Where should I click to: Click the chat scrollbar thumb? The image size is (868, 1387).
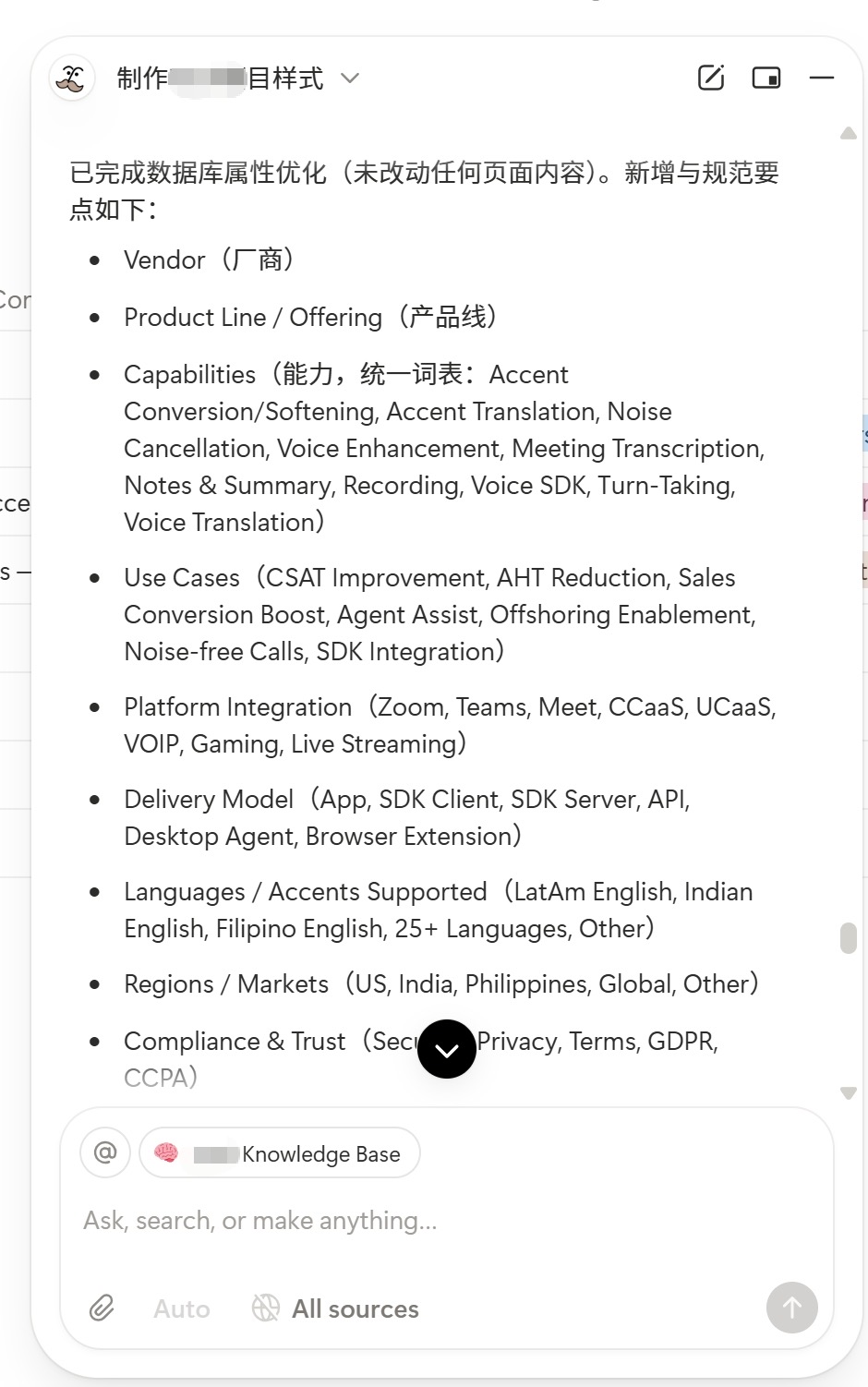849,937
